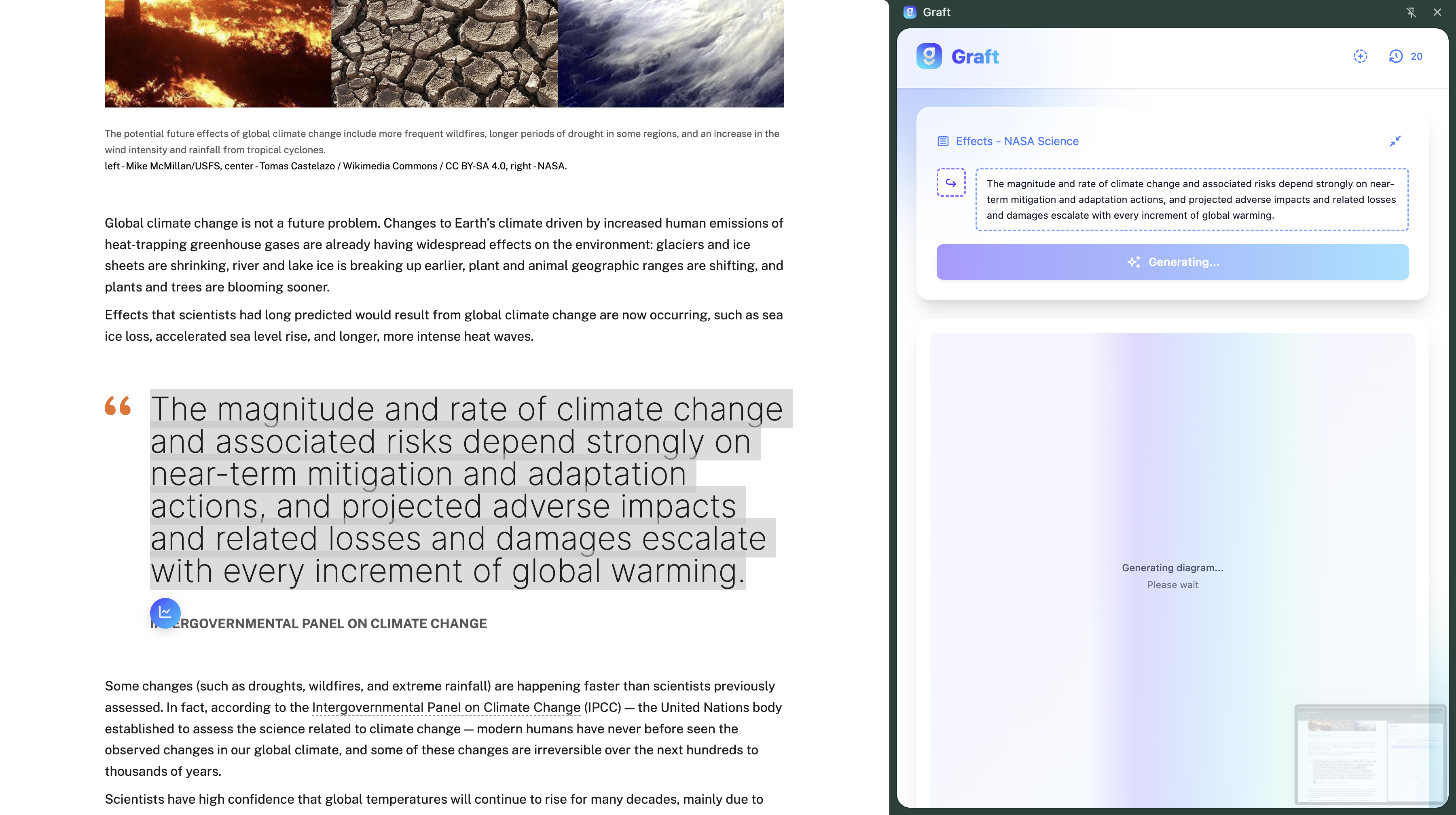Open the Intergovernmental Panel on Climate Change link
Image resolution: width=1456 pixels, height=815 pixels.
click(x=446, y=707)
